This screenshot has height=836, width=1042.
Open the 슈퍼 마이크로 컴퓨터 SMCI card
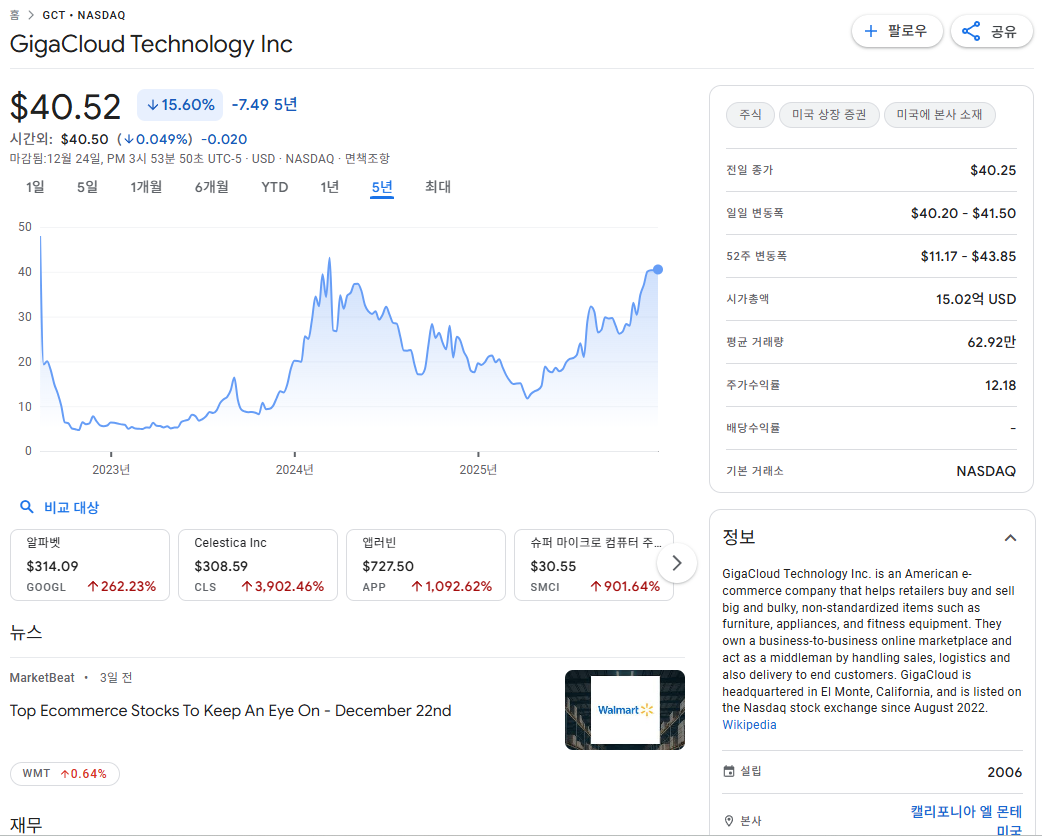click(594, 565)
